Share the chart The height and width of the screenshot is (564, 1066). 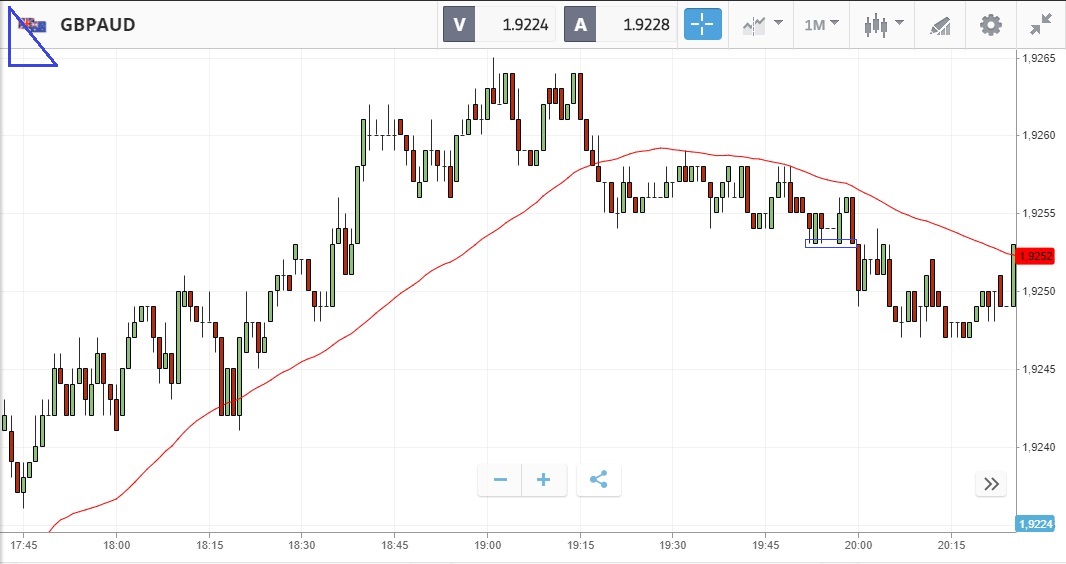(598, 480)
